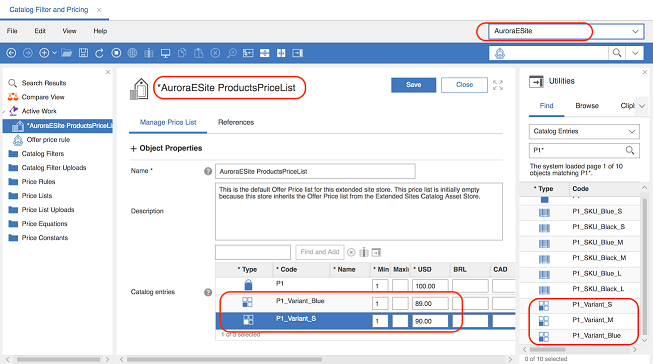Viewport: 653px width, 364px height.
Task: Open the AuroraESite store selector dropdown
Action: (635, 31)
